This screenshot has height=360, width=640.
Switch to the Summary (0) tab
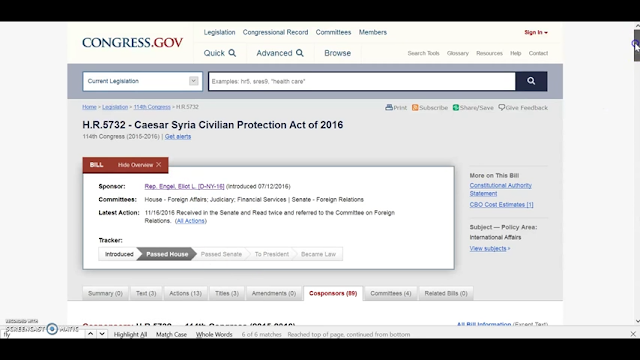click(105, 293)
